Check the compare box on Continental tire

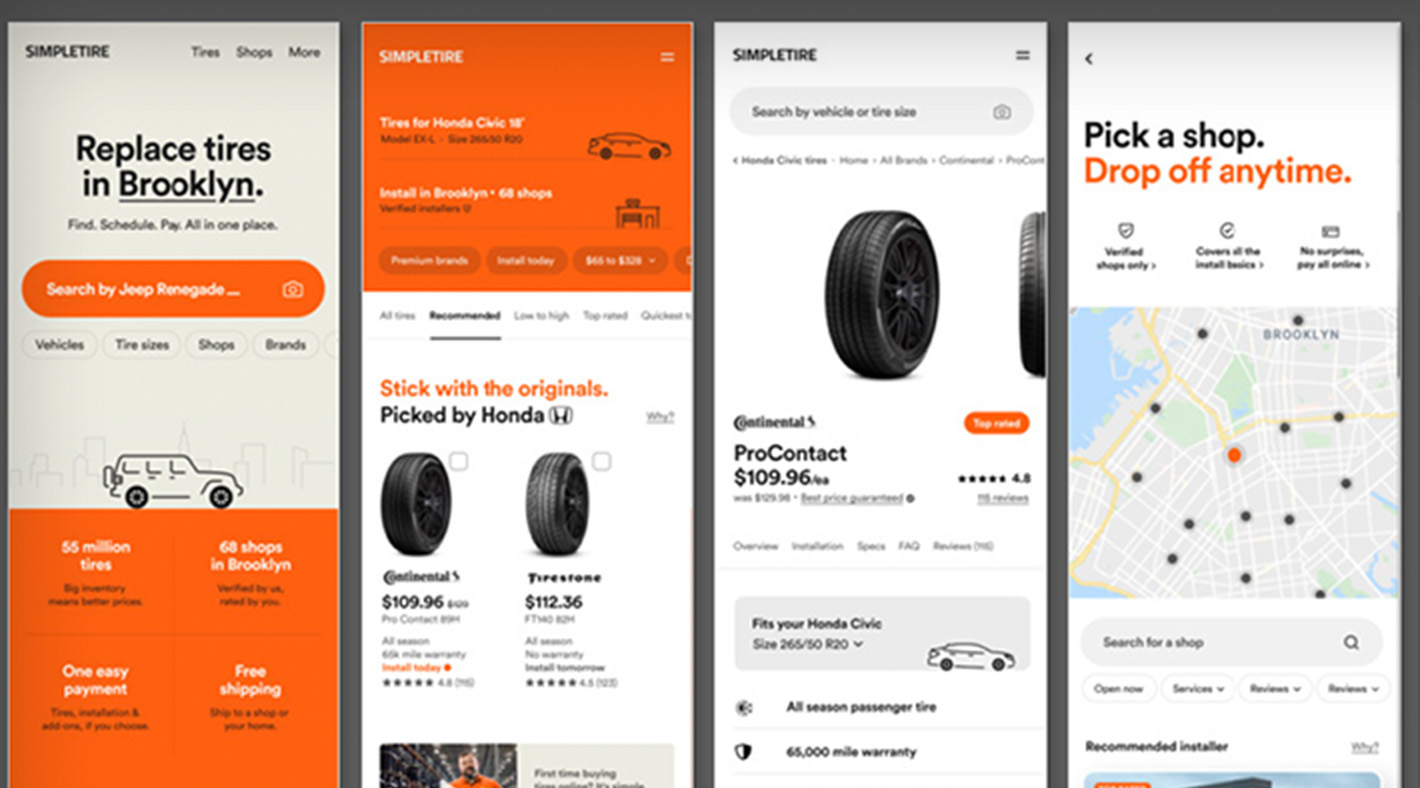click(x=458, y=461)
